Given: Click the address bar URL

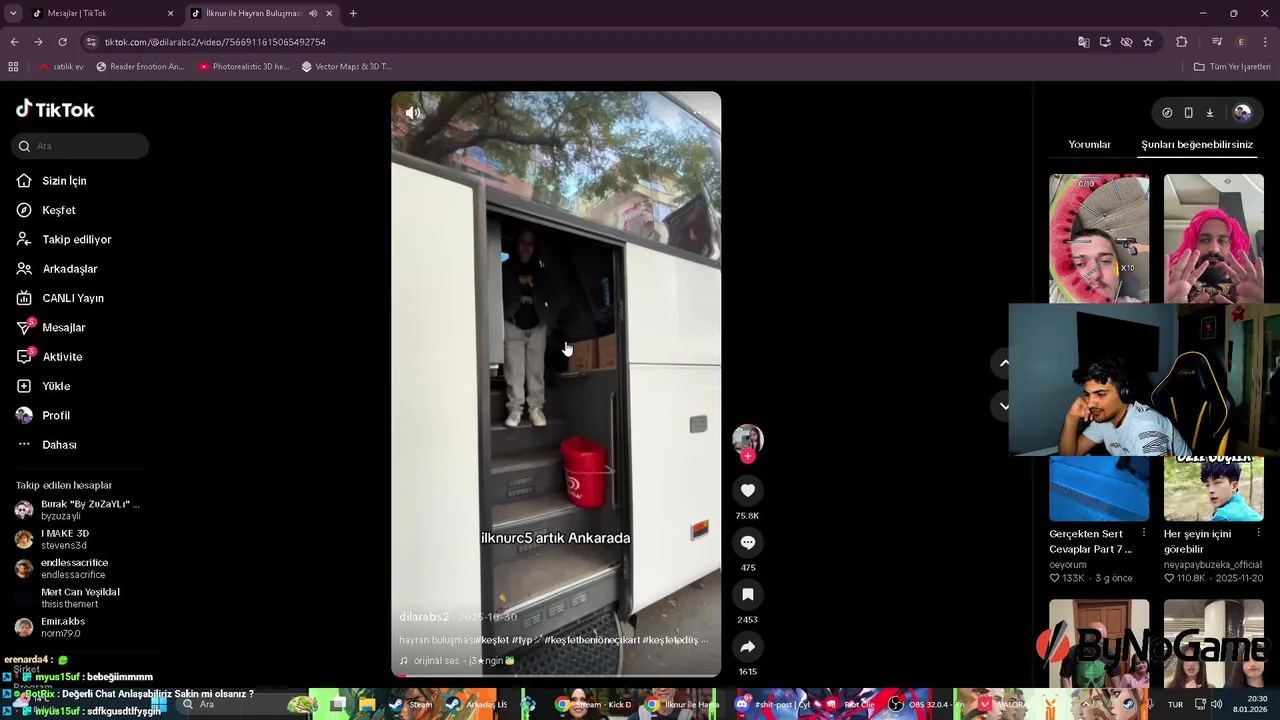Looking at the screenshot, I should click(x=215, y=42).
